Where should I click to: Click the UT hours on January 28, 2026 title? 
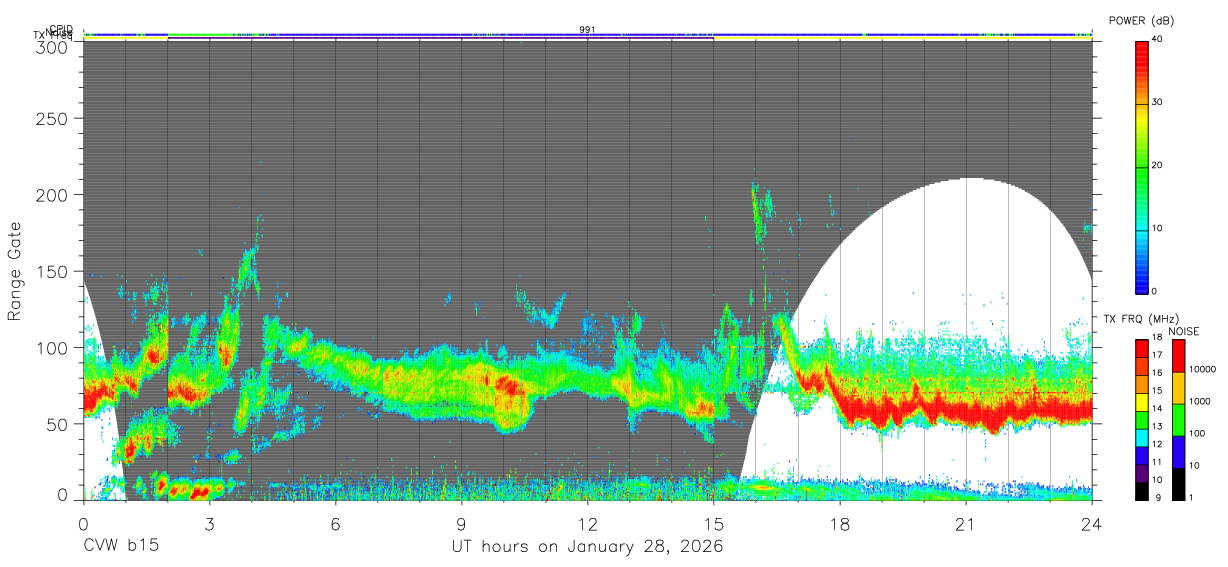pyautogui.click(x=586, y=547)
